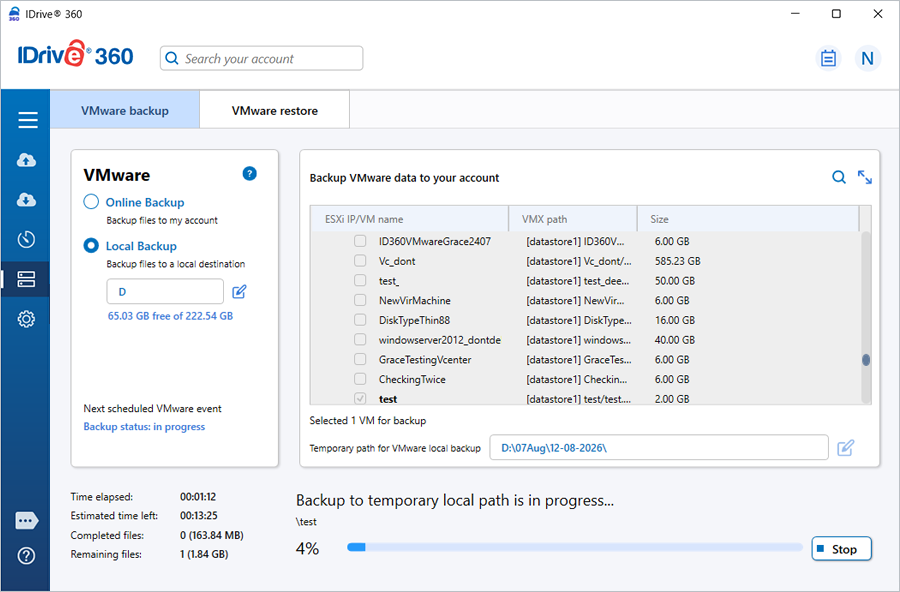Click the 4% progress percentage

pos(307,548)
